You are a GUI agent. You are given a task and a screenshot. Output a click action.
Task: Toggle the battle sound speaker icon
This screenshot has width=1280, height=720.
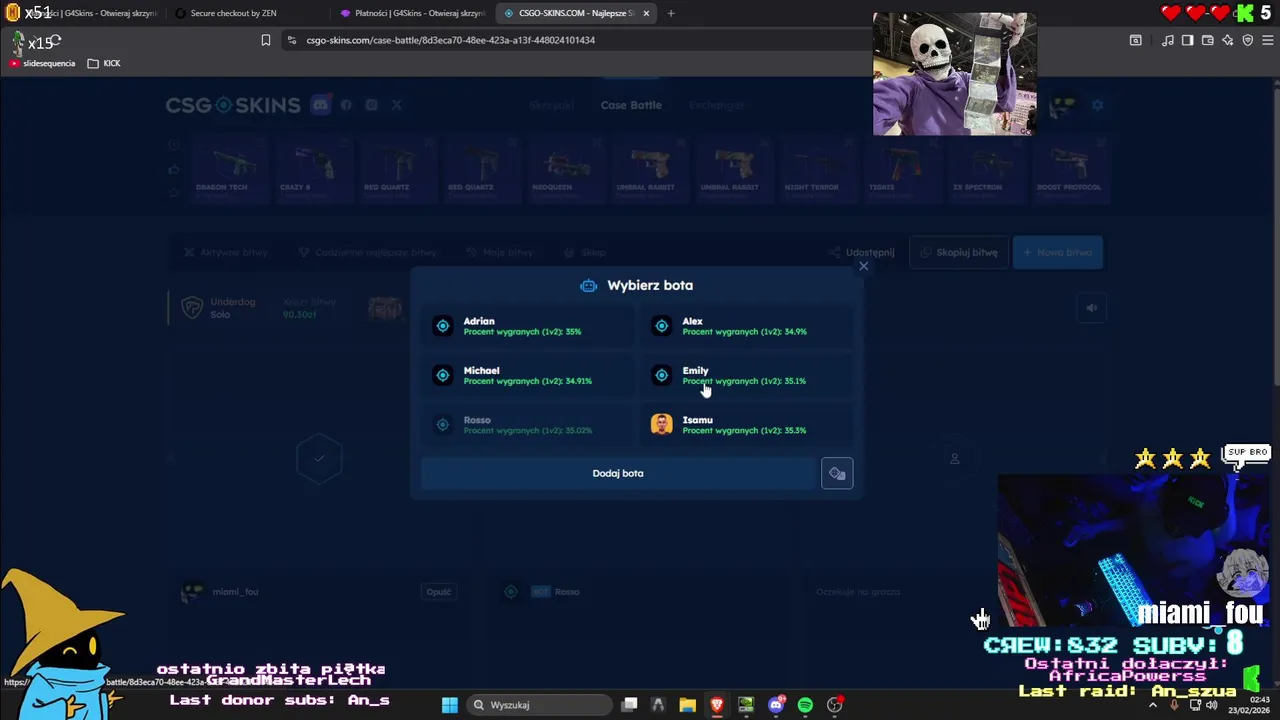pyautogui.click(x=1092, y=308)
